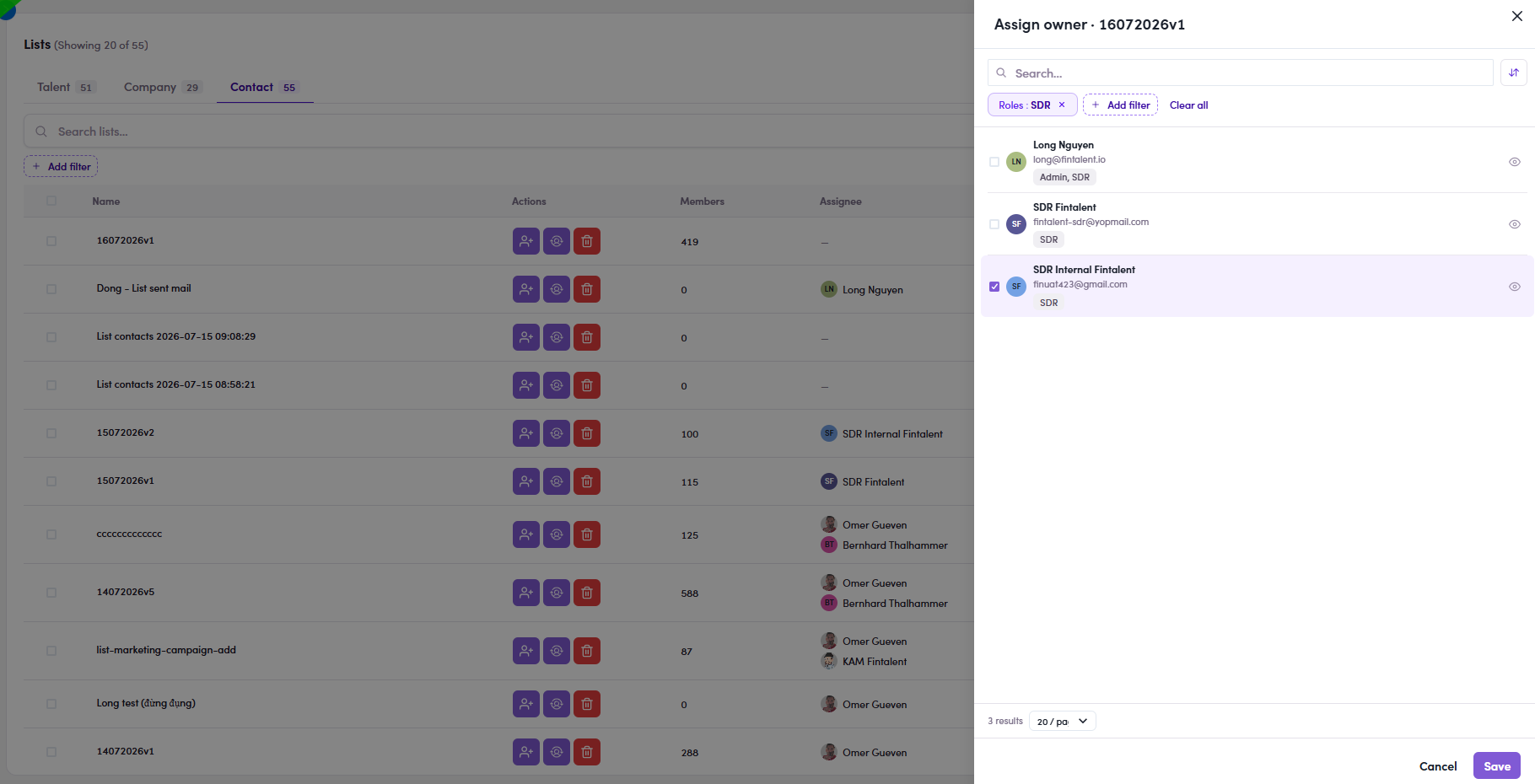Check the SDR Fintalent owner checkbox
The image size is (1535, 784).
pyautogui.click(x=994, y=224)
